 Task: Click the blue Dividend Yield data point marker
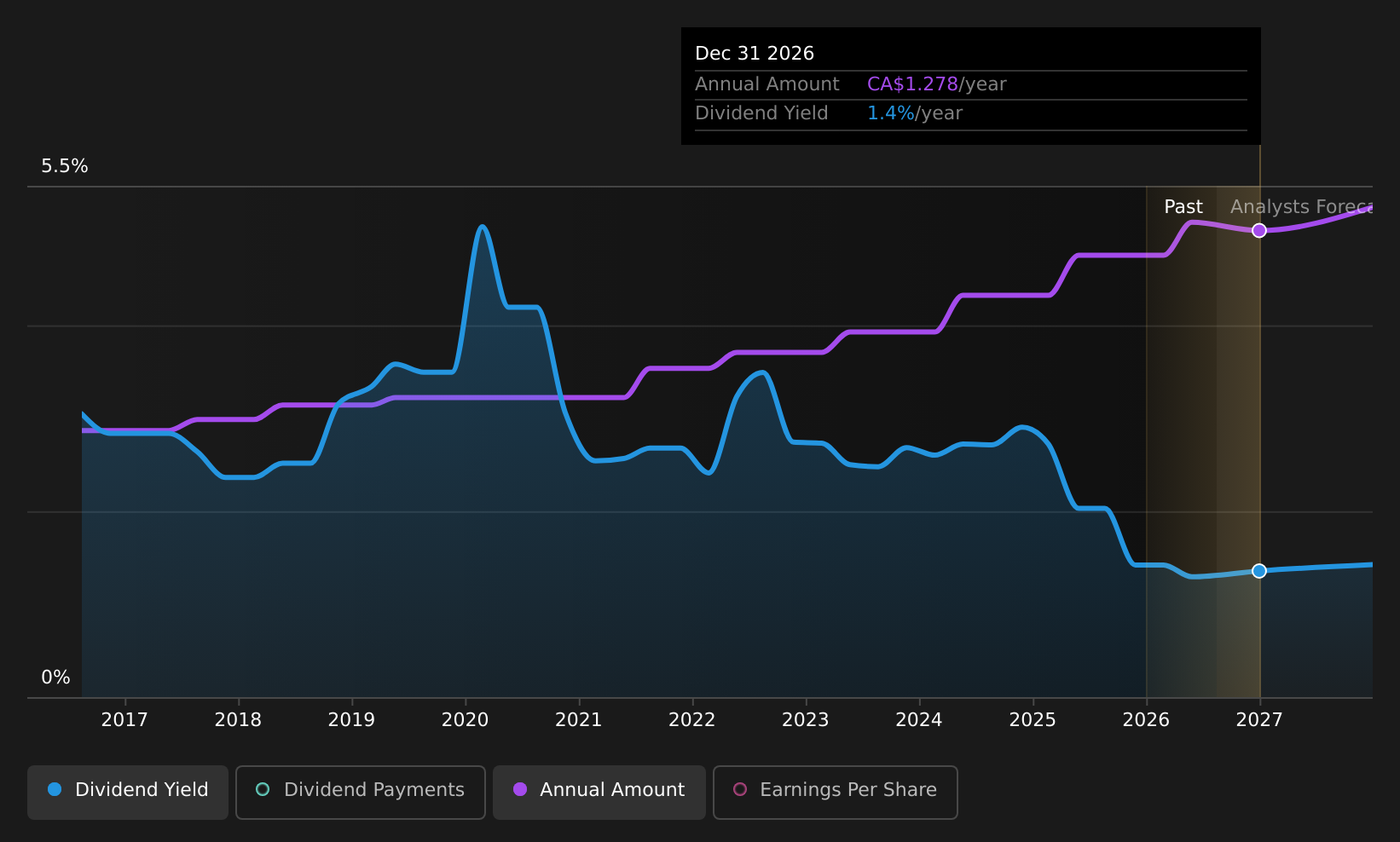tap(1259, 570)
